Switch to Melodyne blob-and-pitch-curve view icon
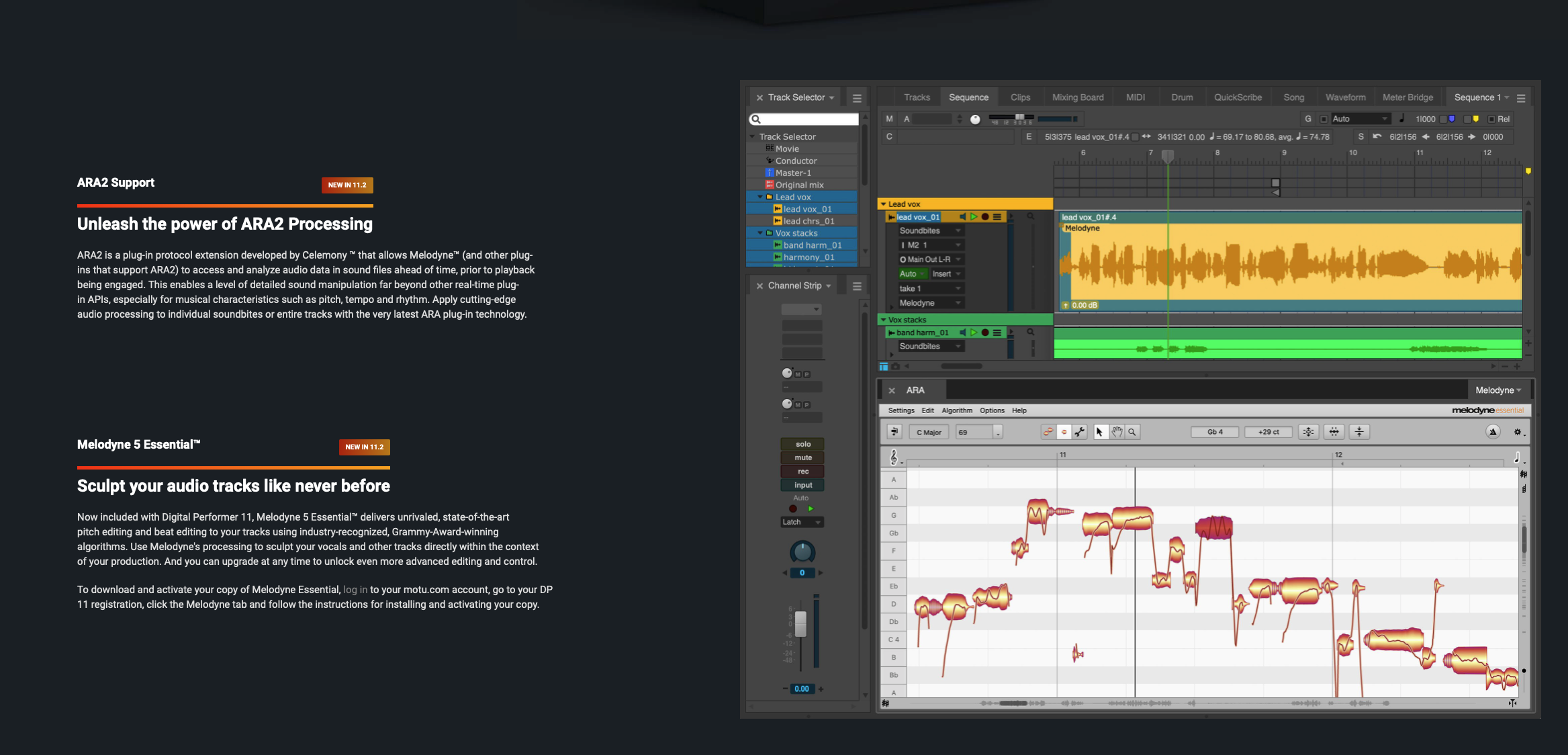Image resolution: width=1568 pixels, height=755 pixels. [1048, 432]
